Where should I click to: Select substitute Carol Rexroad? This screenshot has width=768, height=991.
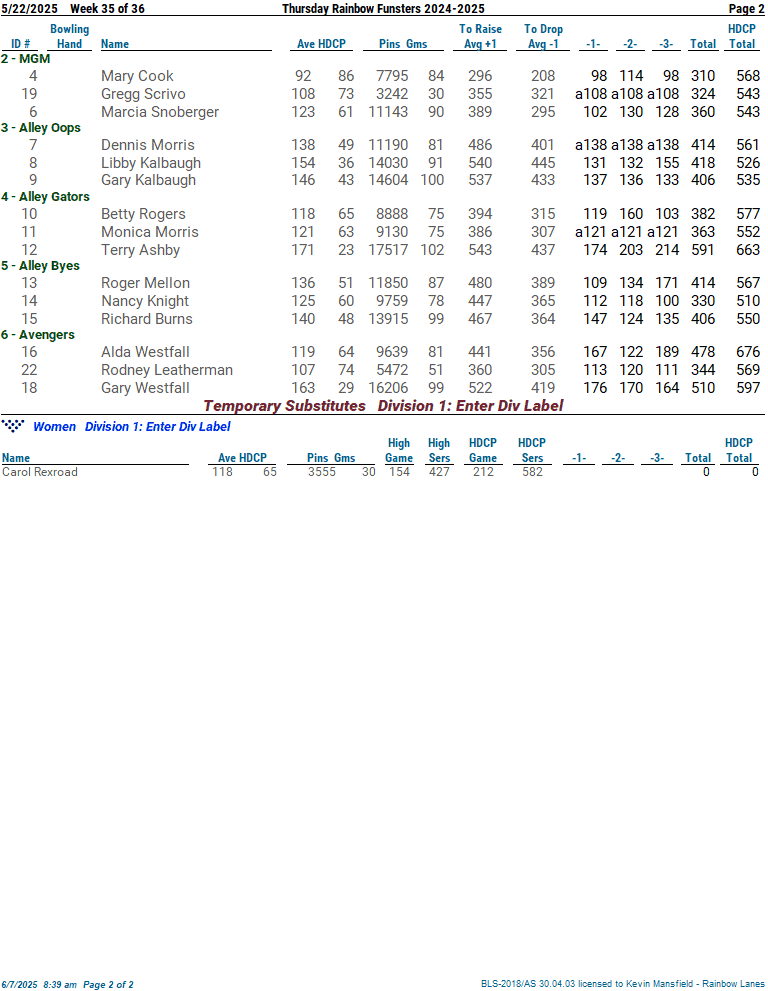point(40,472)
